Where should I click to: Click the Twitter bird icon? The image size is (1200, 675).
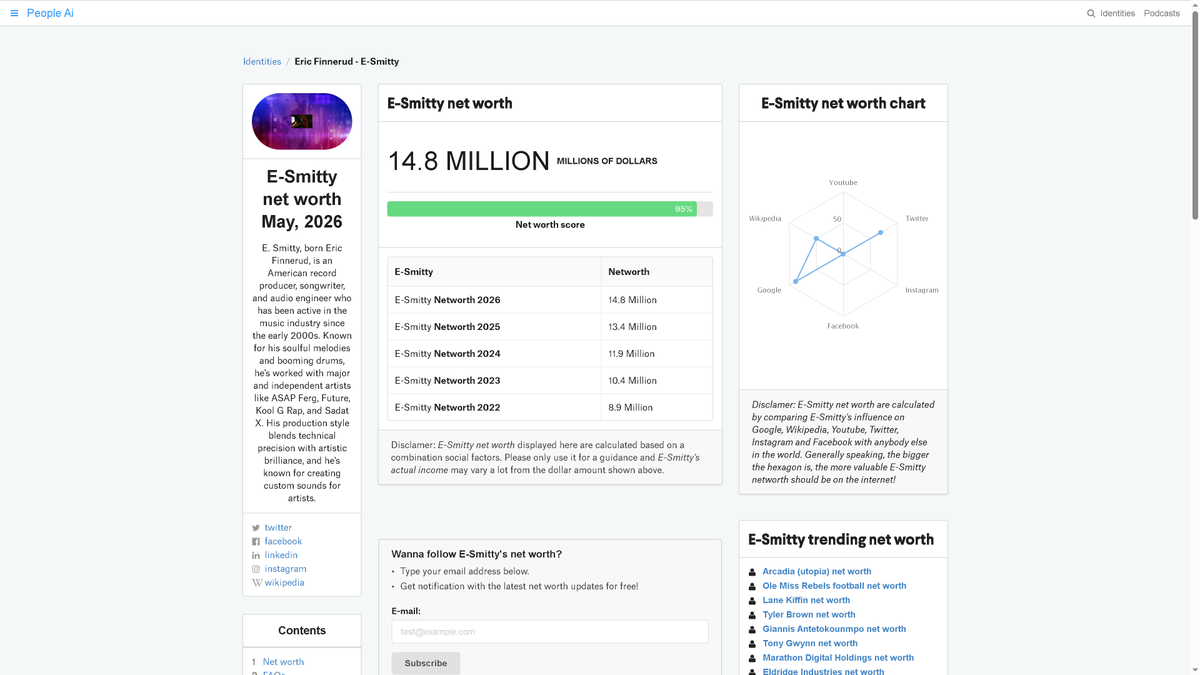click(x=256, y=528)
